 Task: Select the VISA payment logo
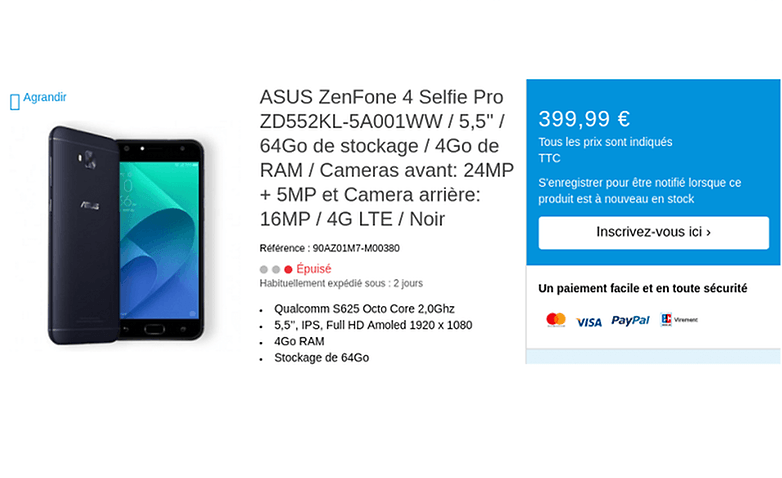tap(589, 321)
